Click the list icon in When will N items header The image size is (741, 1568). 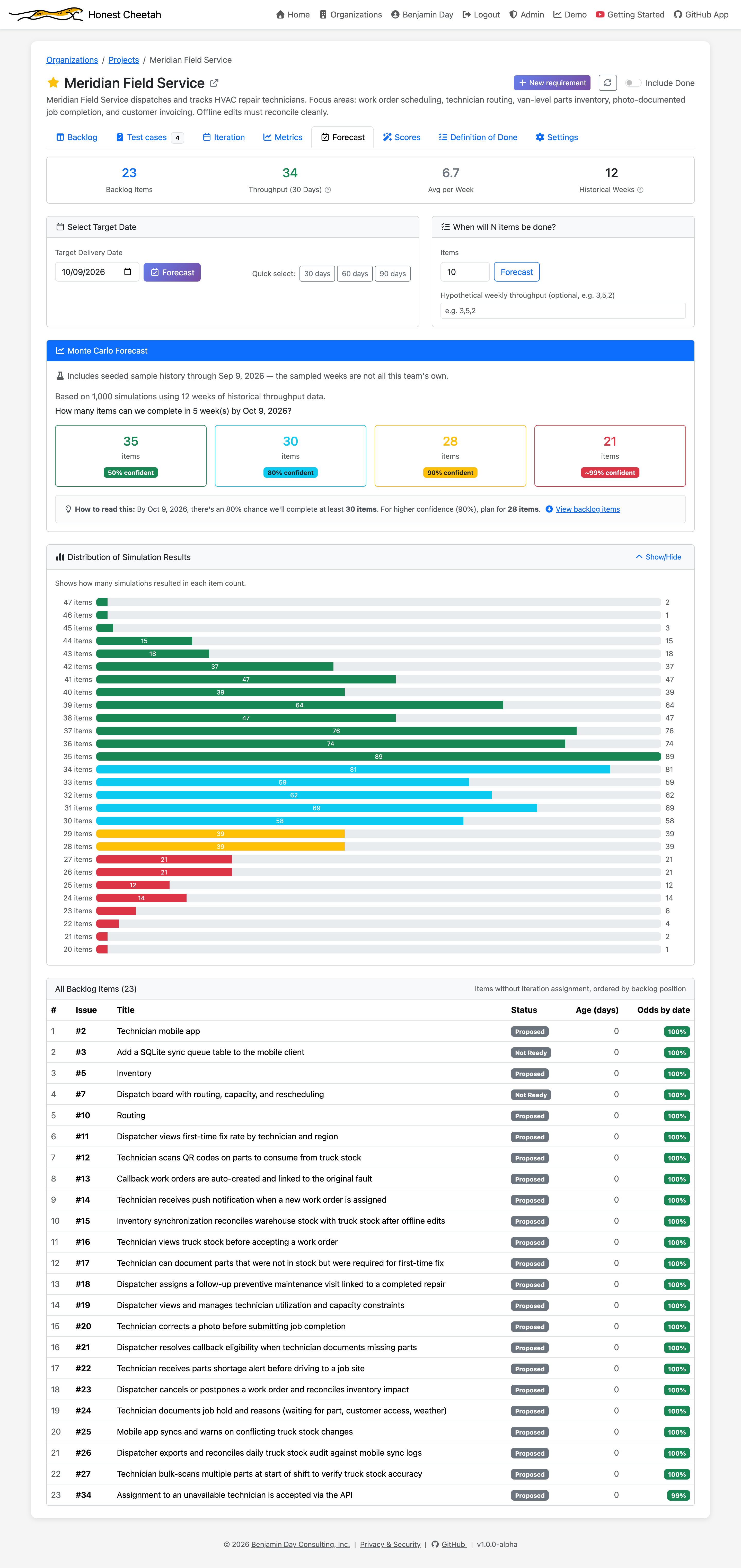point(445,227)
